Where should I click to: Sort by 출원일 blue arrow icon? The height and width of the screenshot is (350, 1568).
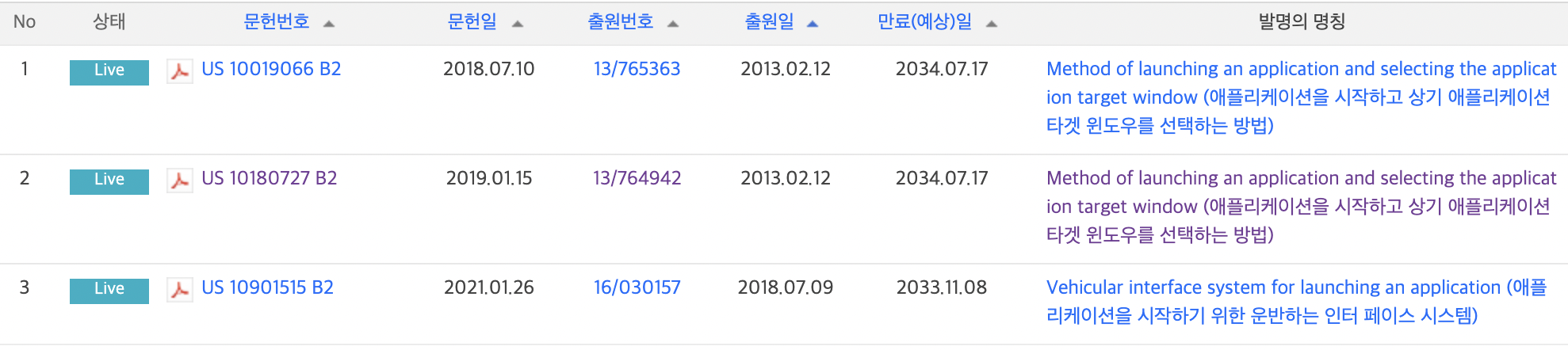click(x=813, y=24)
